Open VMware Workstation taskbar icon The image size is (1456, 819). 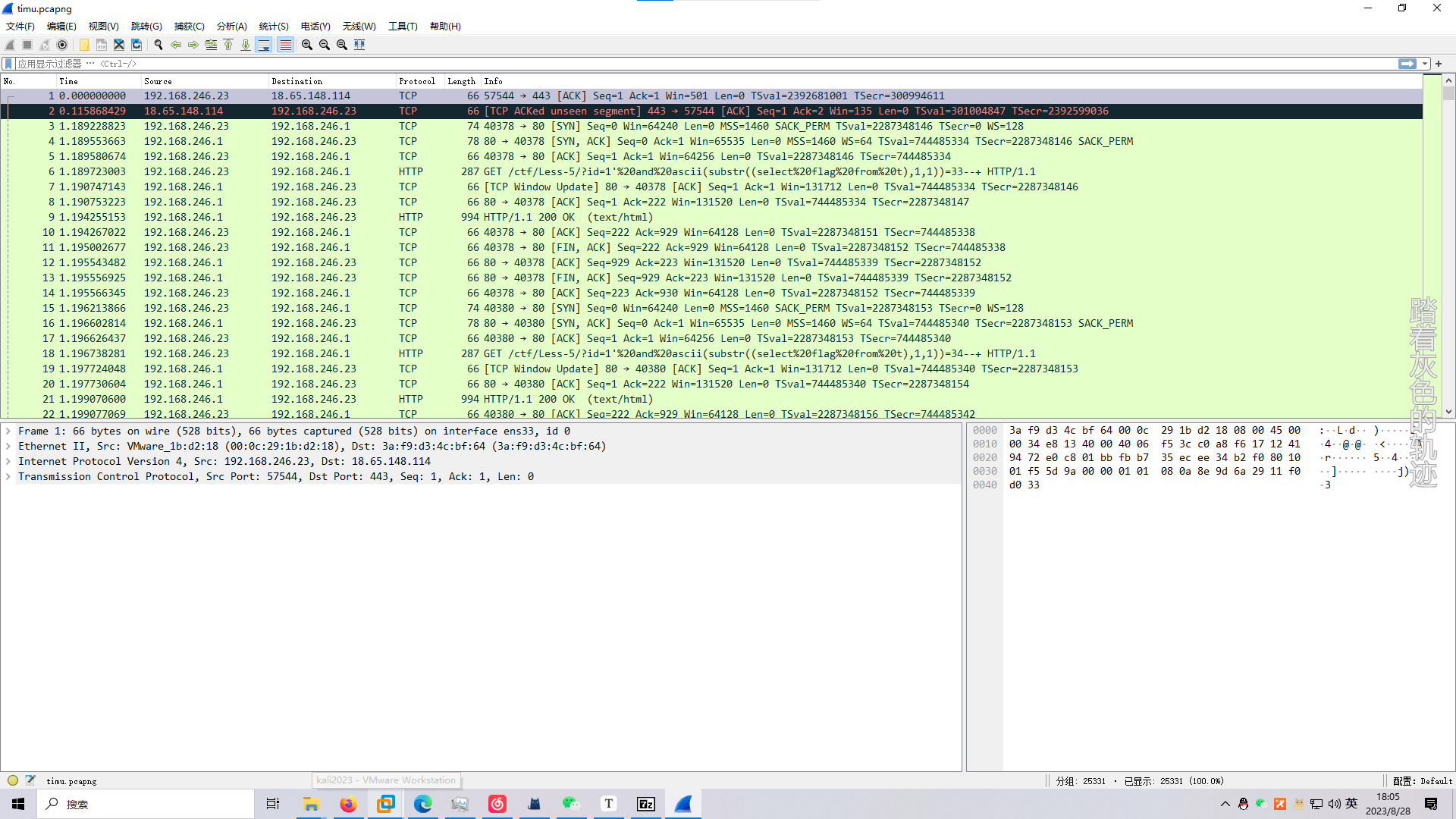point(385,804)
